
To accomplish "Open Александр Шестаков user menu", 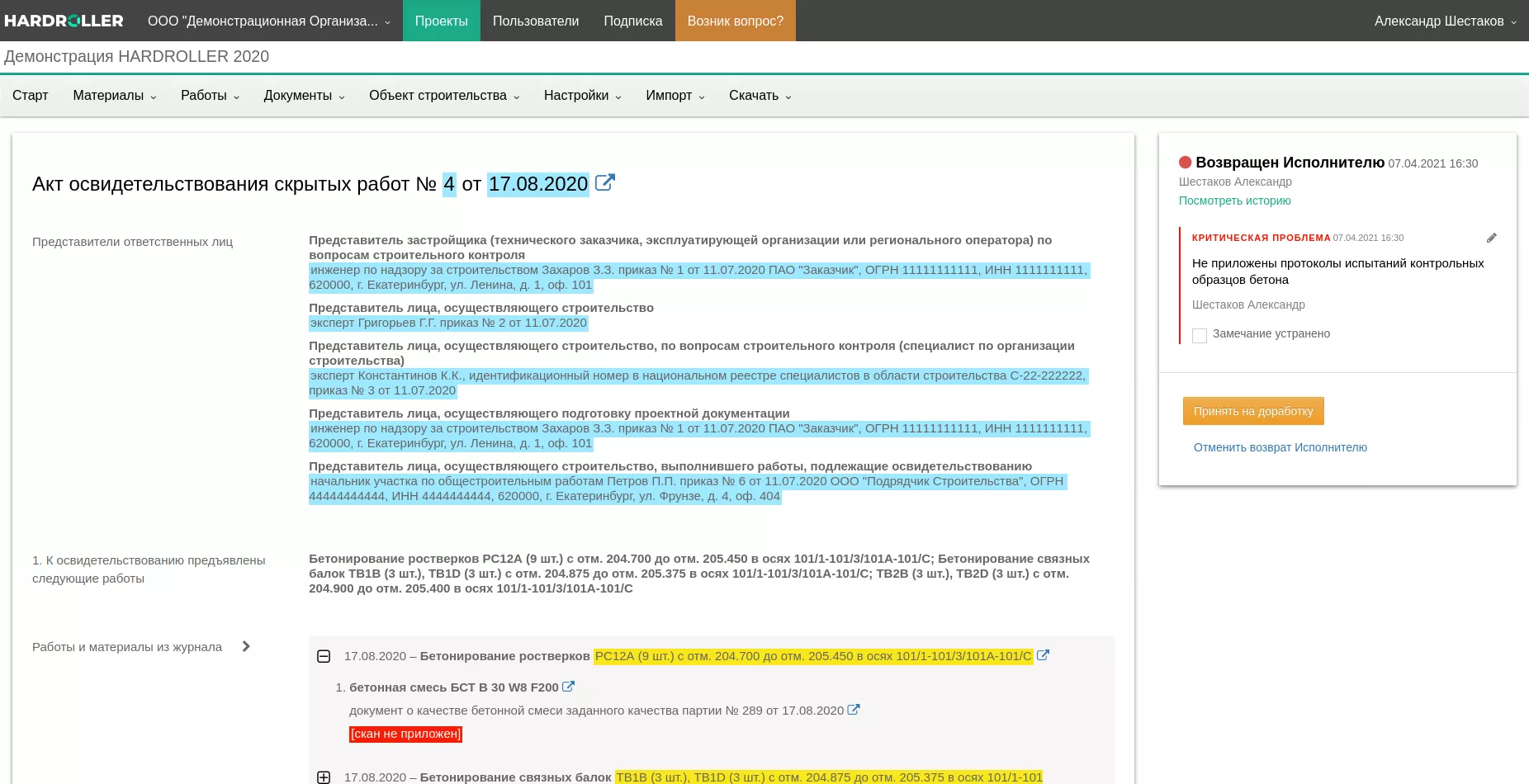I will (x=1445, y=21).
